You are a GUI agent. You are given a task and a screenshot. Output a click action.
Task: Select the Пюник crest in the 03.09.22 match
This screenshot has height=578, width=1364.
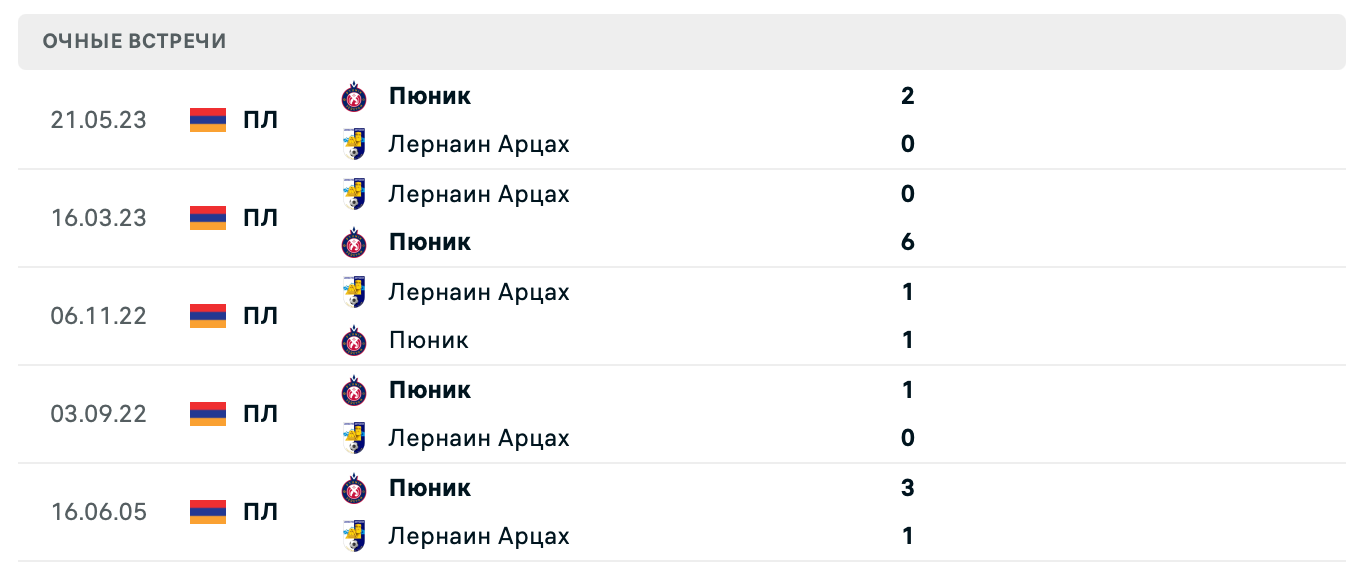click(355, 389)
